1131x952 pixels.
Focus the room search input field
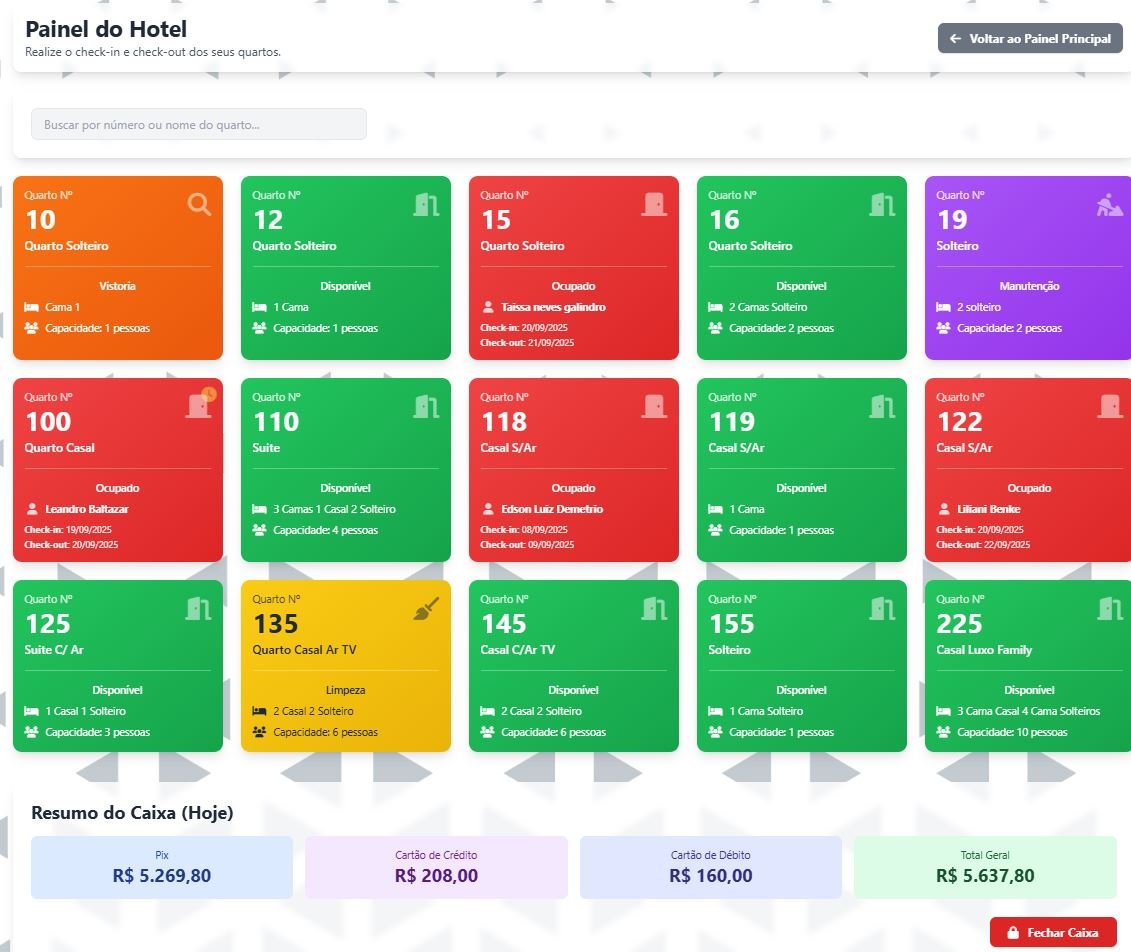[x=199, y=124]
